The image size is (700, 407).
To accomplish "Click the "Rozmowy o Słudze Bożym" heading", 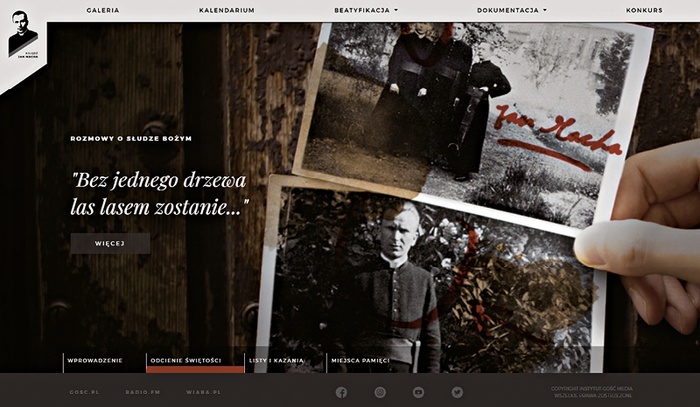I will pos(131,139).
